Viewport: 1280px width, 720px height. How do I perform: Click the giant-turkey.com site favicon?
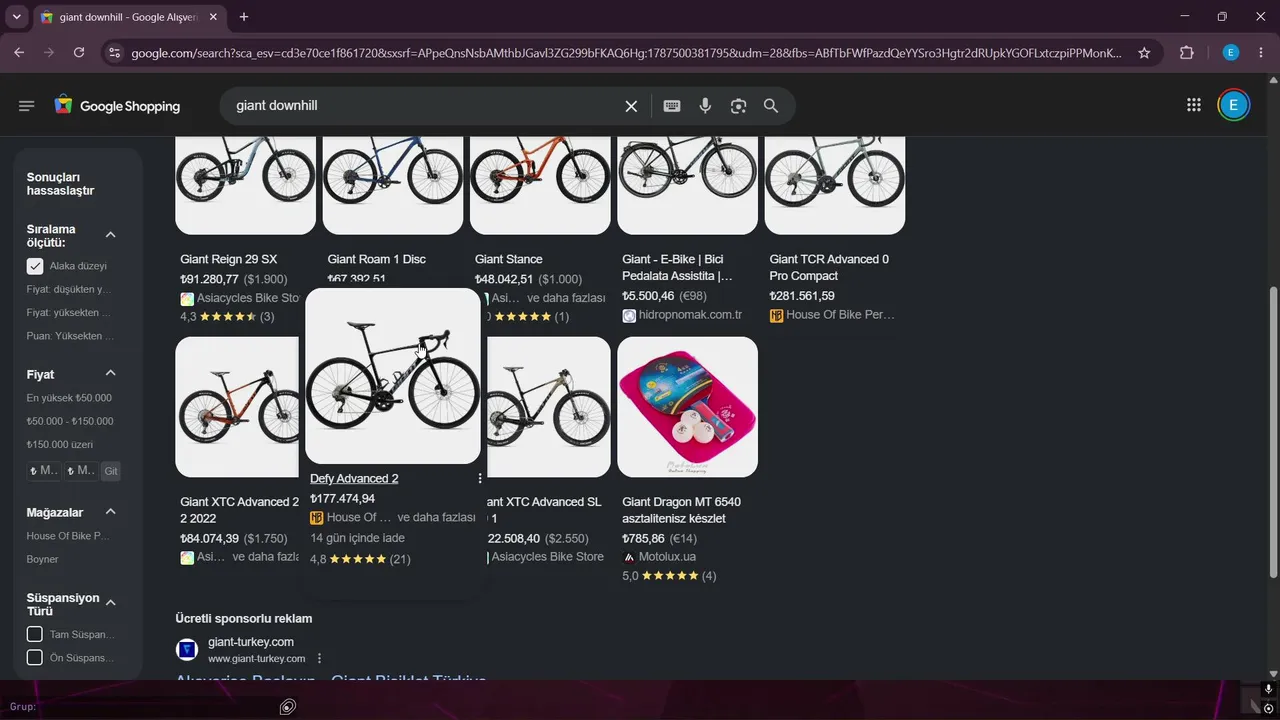coord(187,650)
